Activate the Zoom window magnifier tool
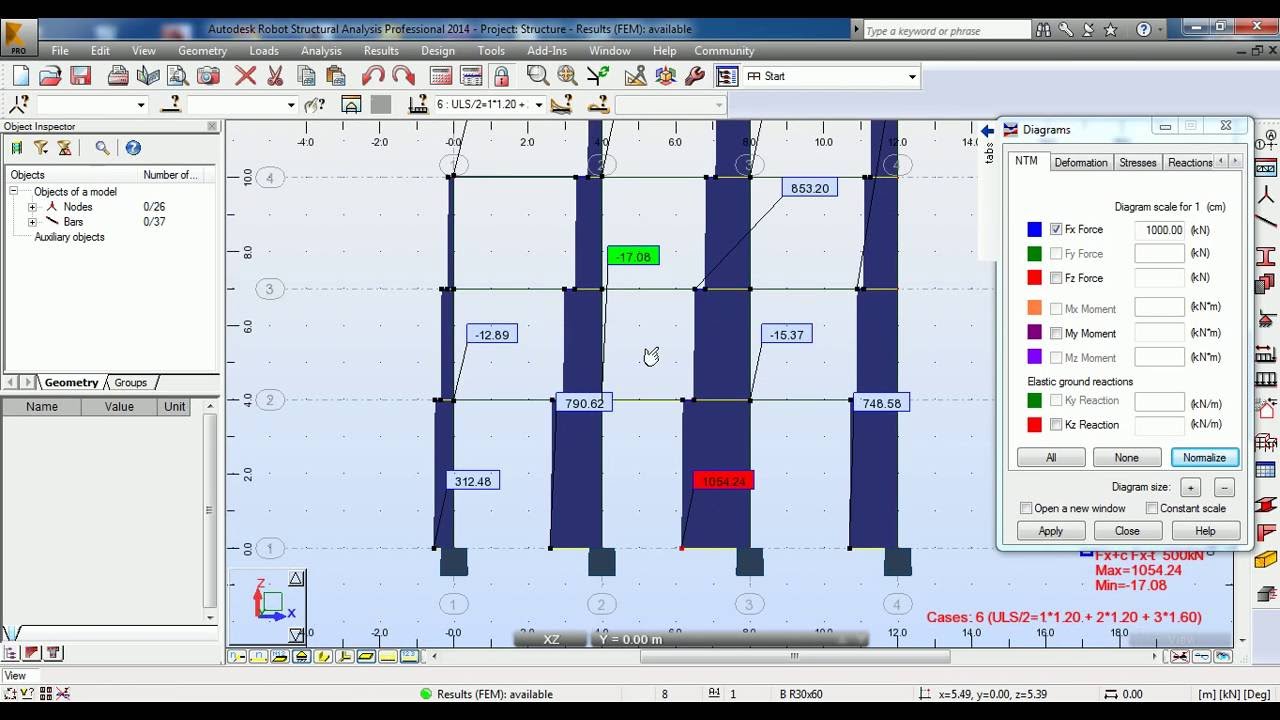This screenshot has width=1280, height=720. click(537, 76)
